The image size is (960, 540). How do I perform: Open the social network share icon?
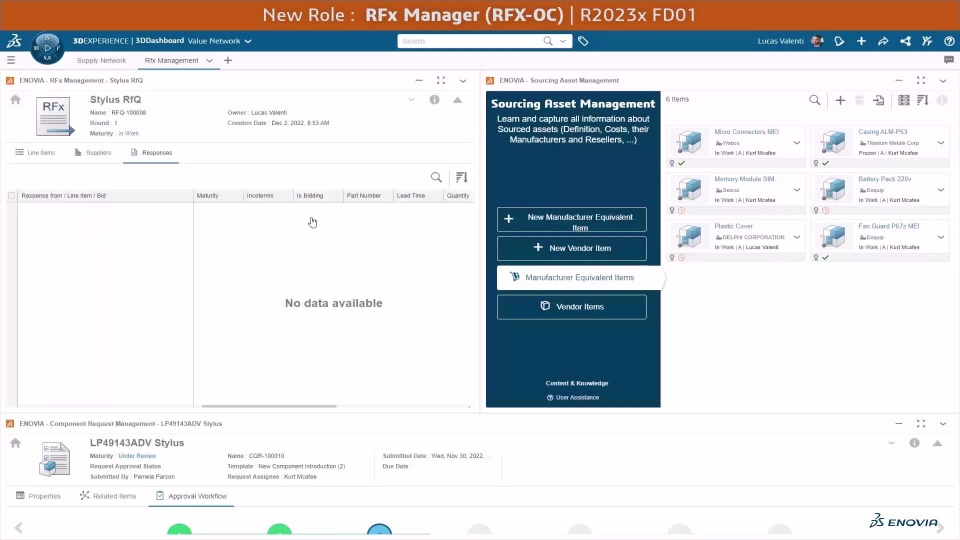click(x=905, y=41)
